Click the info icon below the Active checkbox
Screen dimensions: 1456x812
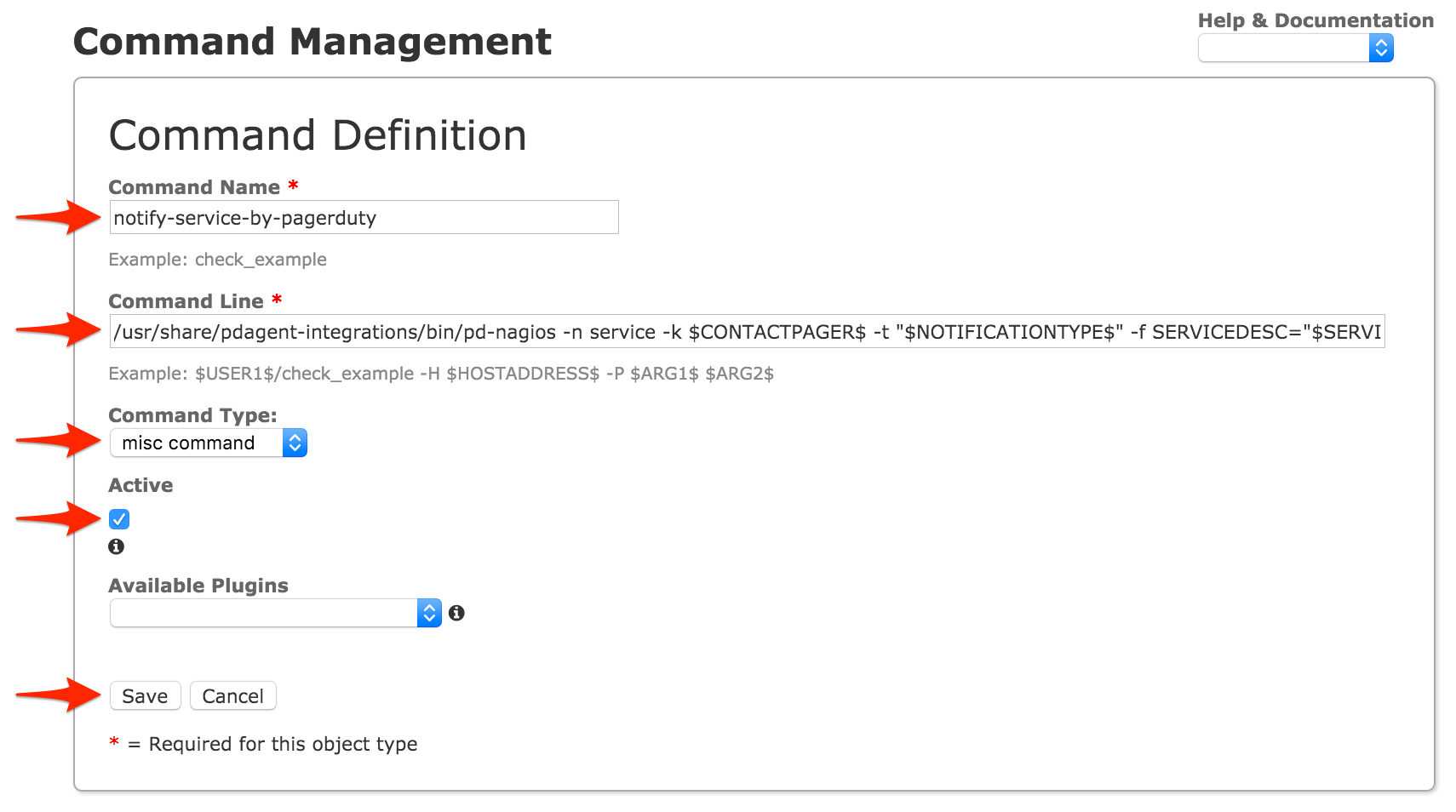117,546
